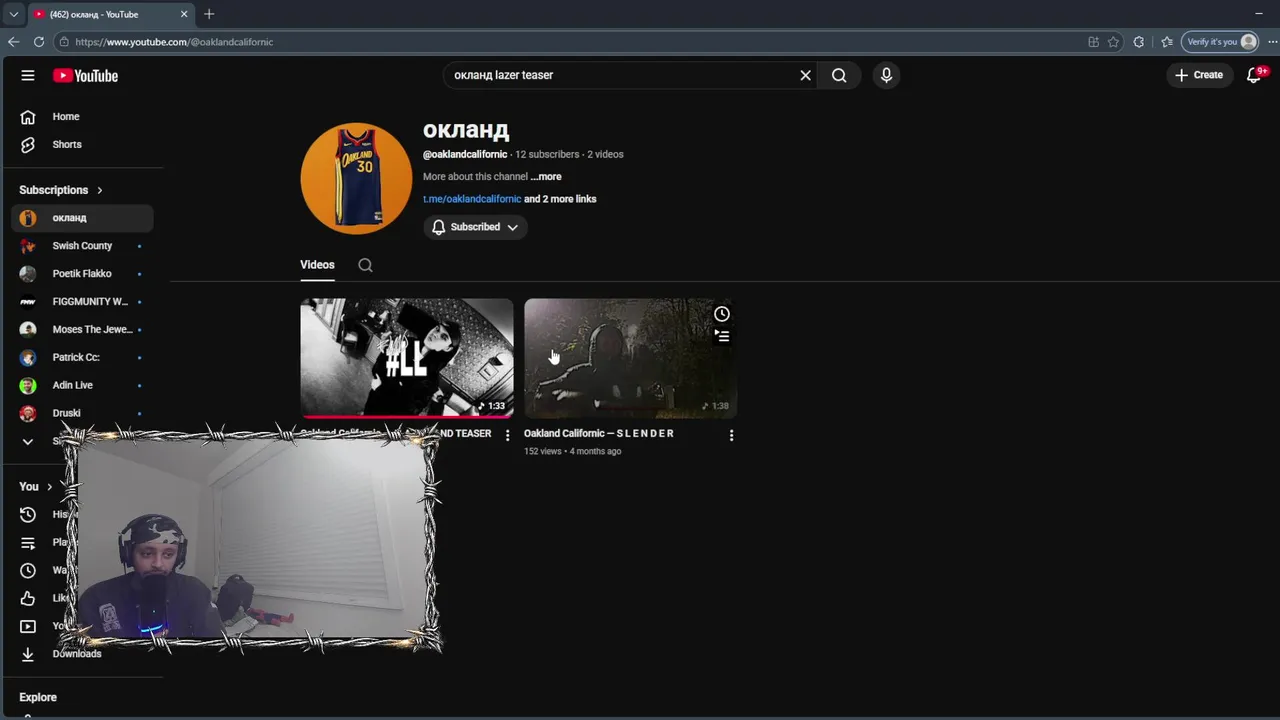Select the Videos tab
This screenshot has height=720, width=1280.
[x=317, y=265]
